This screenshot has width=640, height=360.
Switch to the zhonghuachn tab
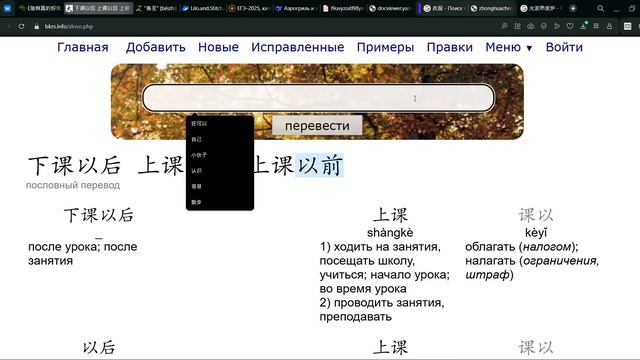pyautogui.click(x=491, y=8)
